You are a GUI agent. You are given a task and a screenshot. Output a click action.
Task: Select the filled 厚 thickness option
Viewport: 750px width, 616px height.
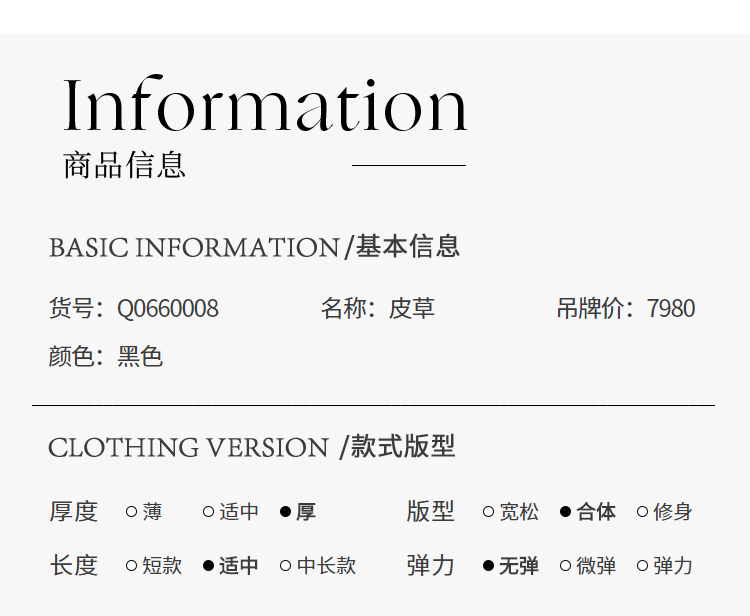pyautogui.click(x=298, y=512)
